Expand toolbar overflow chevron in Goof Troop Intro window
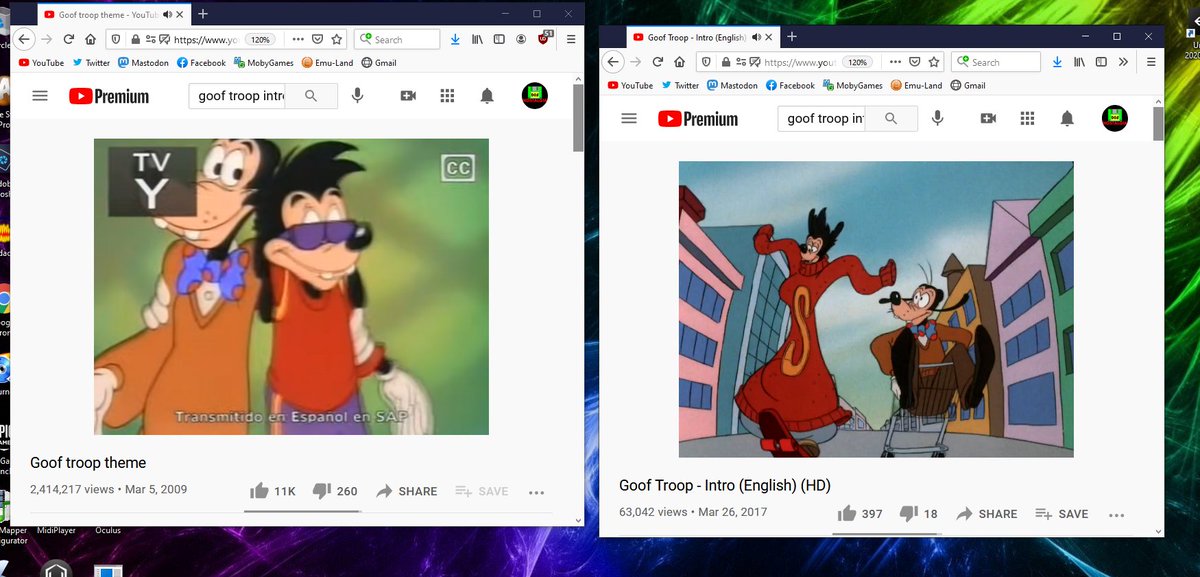 click(1124, 62)
